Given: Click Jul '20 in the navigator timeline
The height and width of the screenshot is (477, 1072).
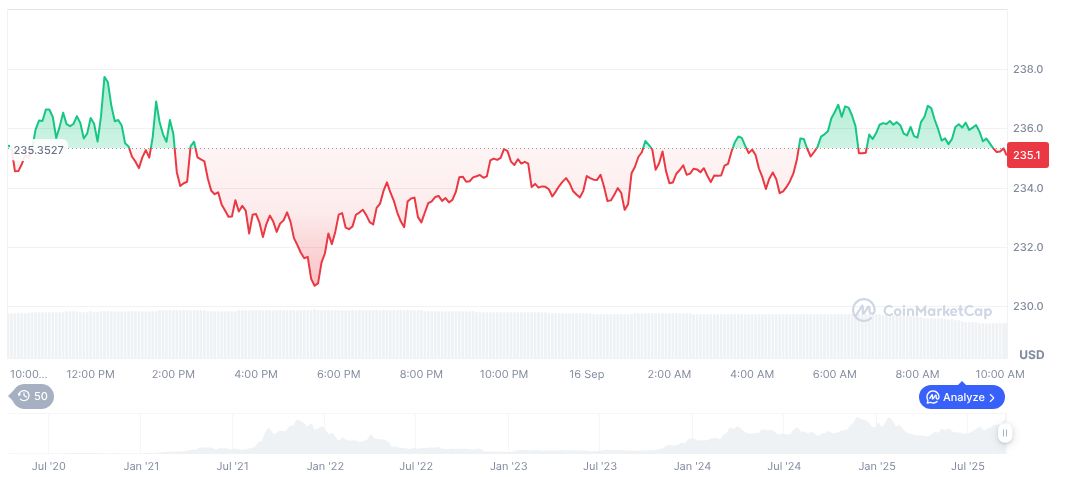Looking at the screenshot, I should point(49,466).
